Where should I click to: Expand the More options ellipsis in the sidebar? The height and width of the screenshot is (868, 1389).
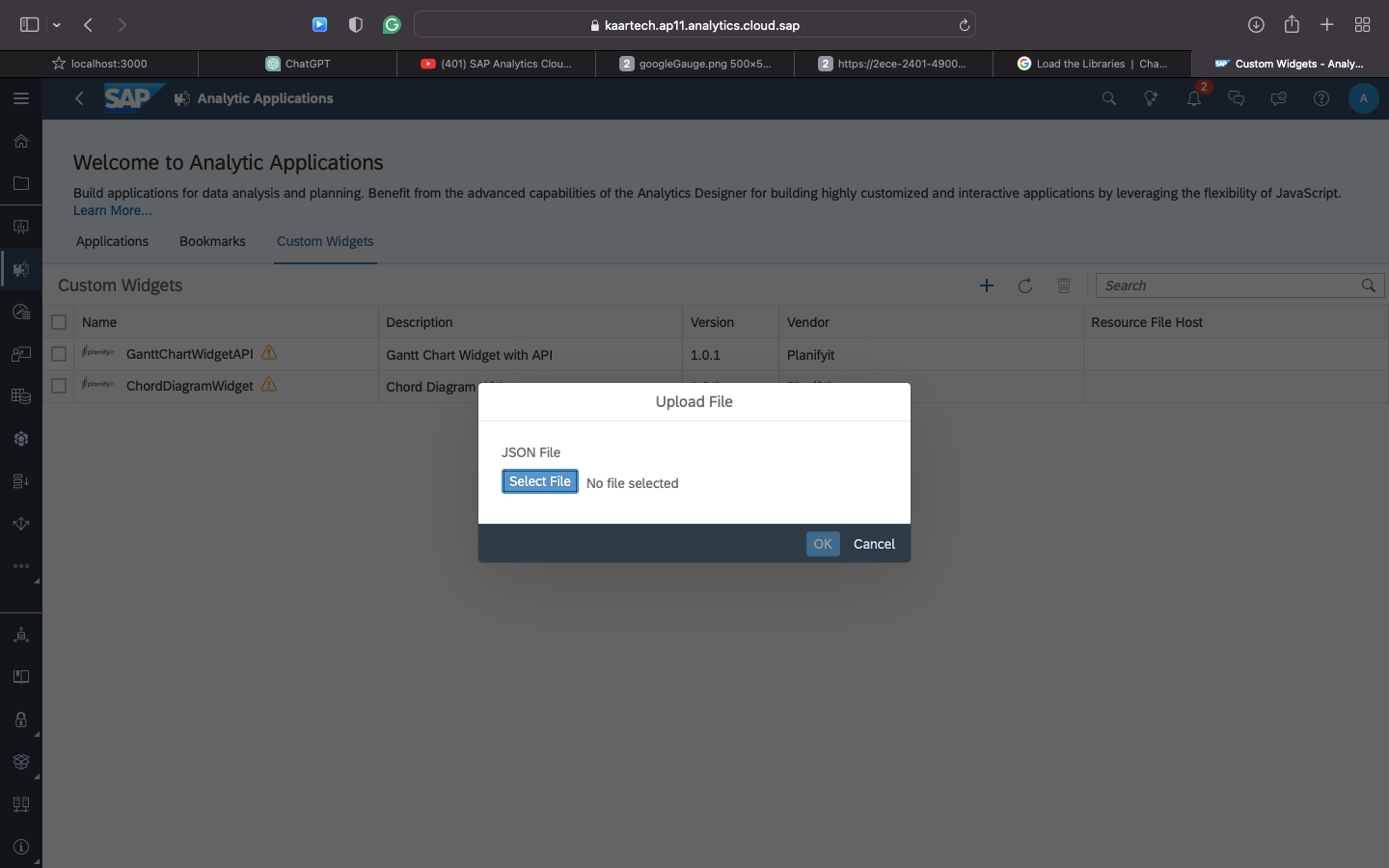pos(20,566)
